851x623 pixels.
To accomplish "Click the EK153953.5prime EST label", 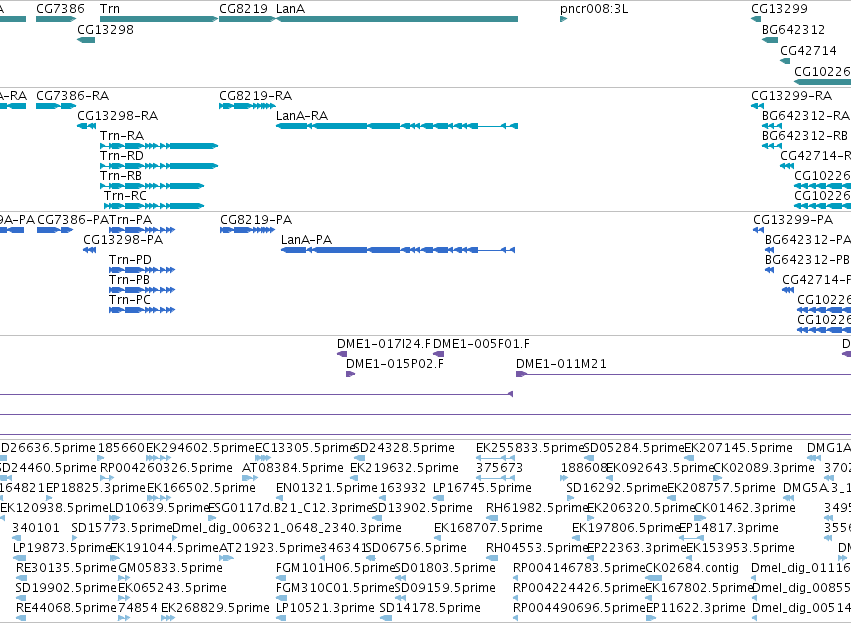I will coord(740,549).
